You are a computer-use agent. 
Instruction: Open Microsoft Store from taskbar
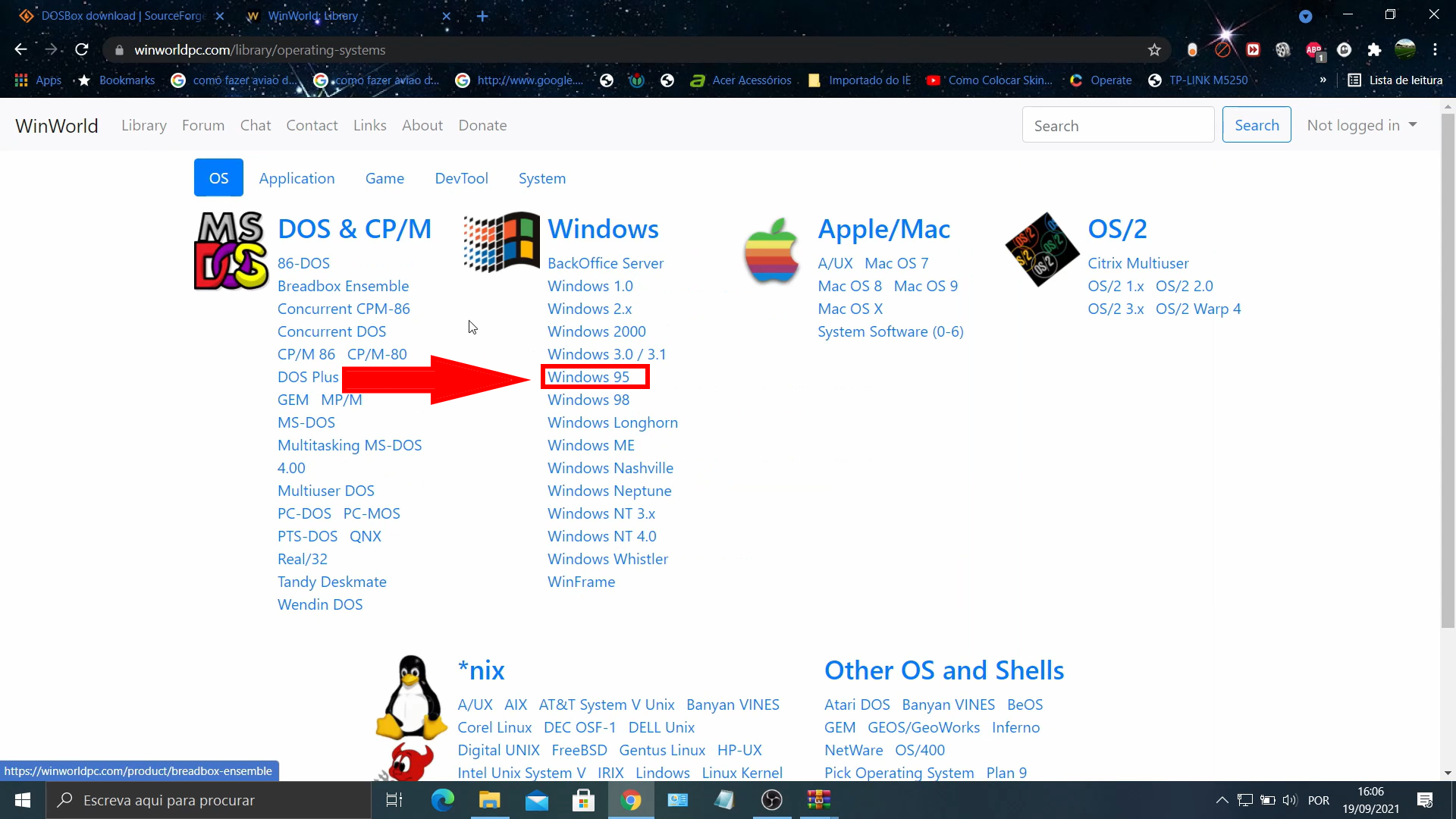click(583, 800)
